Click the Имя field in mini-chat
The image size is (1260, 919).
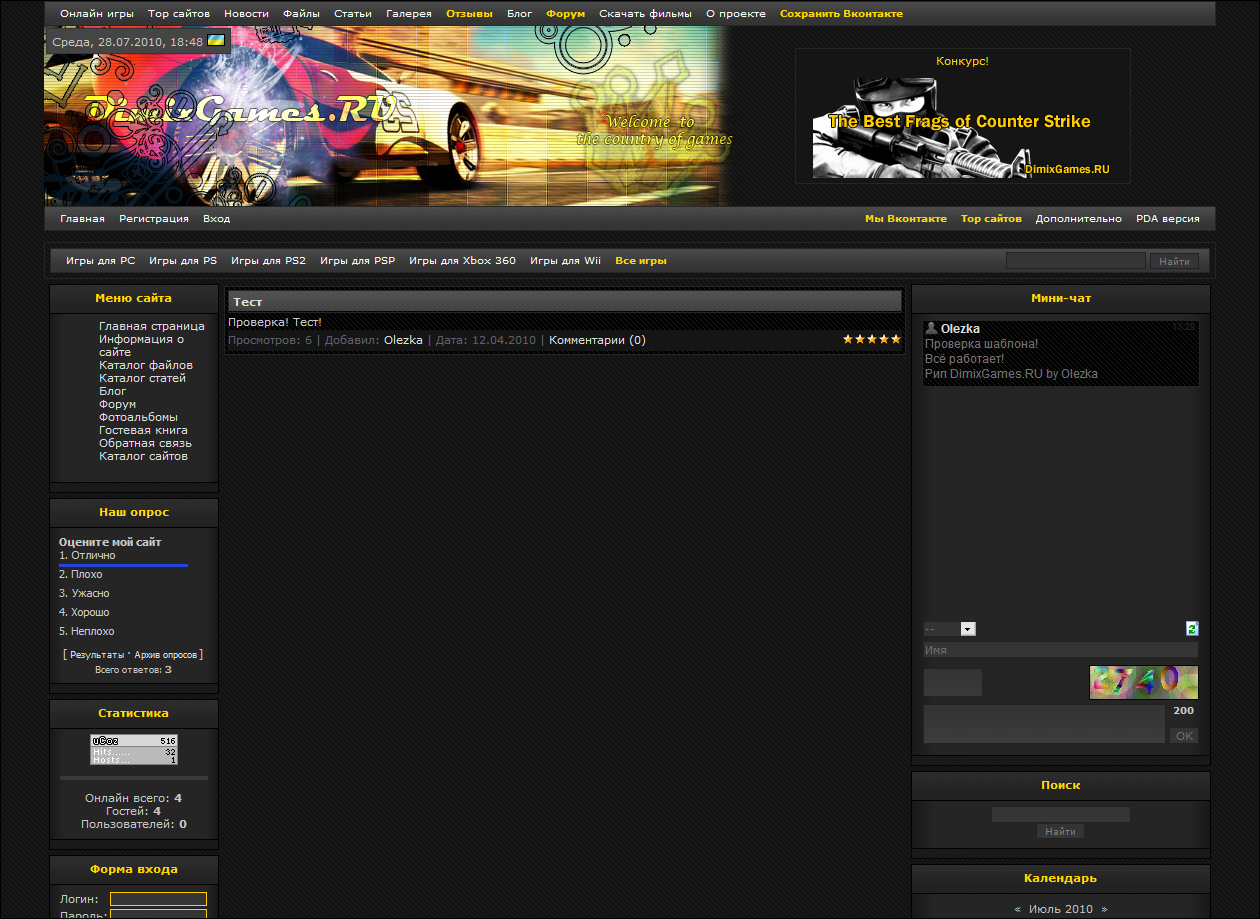[x=1060, y=650]
